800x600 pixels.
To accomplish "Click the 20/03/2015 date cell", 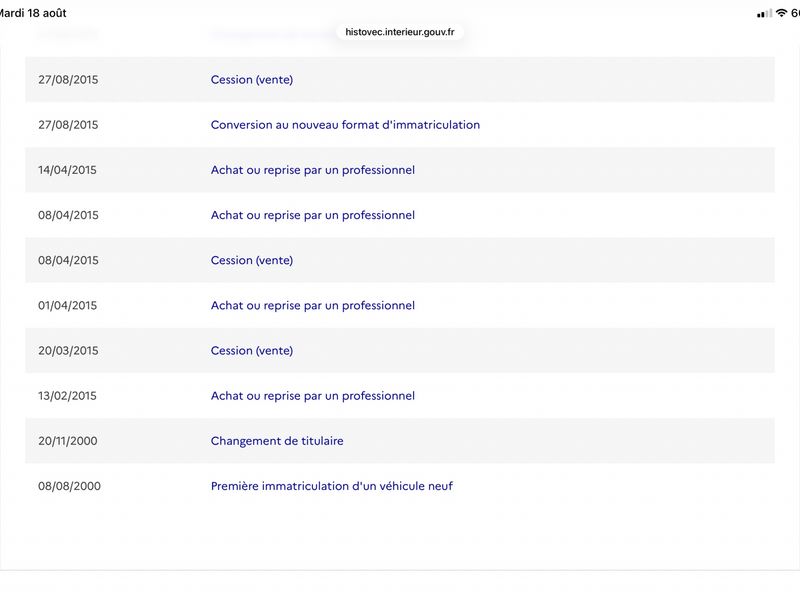I will point(68,351).
